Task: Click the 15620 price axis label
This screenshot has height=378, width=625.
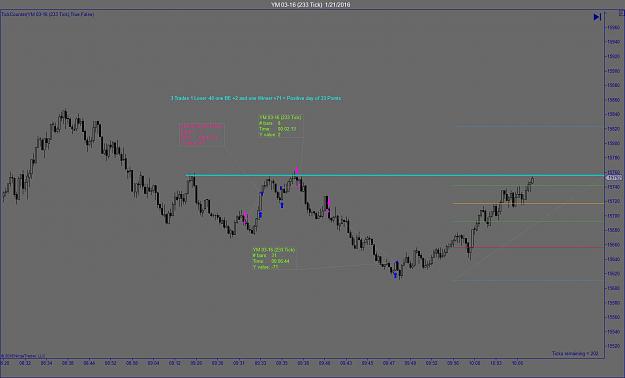Action: [613, 274]
